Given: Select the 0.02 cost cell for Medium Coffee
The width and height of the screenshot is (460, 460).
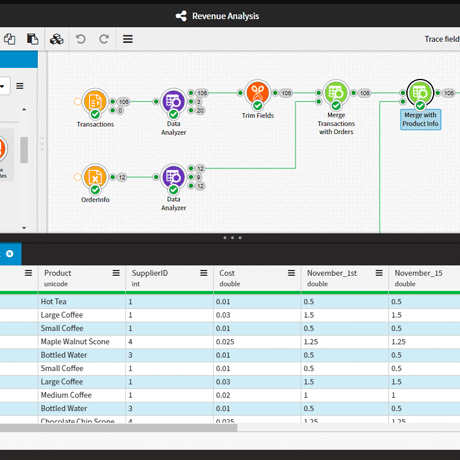Looking at the screenshot, I should (257, 395).
